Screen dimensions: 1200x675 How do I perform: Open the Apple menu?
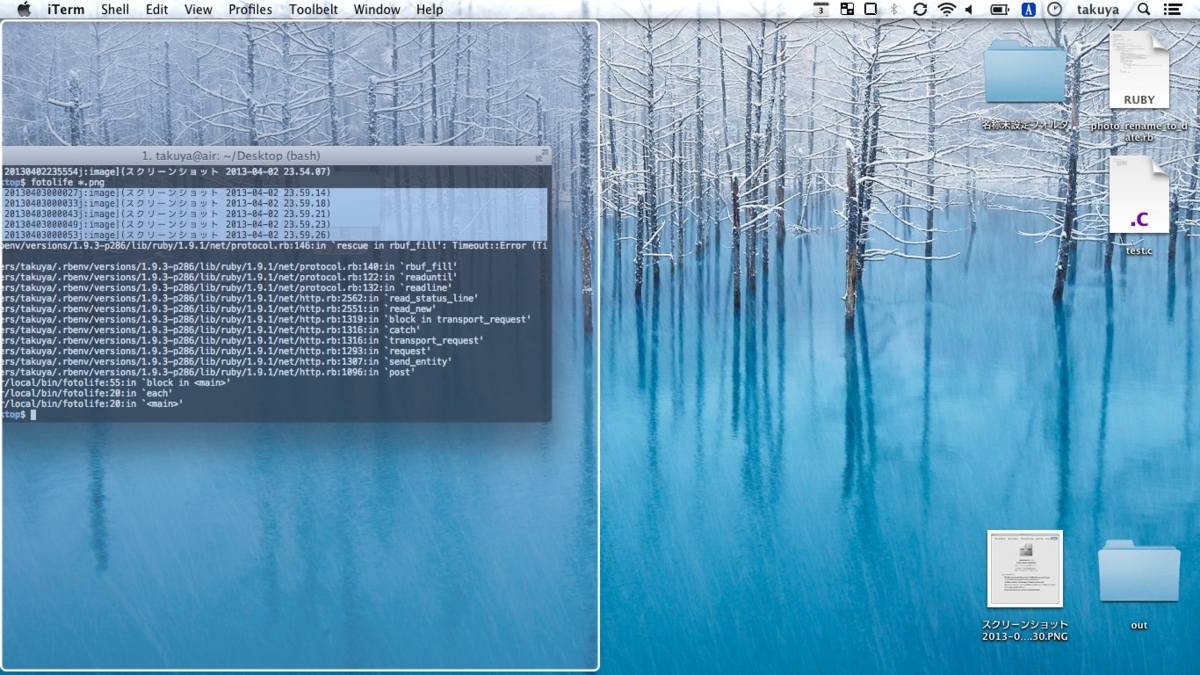coord(24,9)
